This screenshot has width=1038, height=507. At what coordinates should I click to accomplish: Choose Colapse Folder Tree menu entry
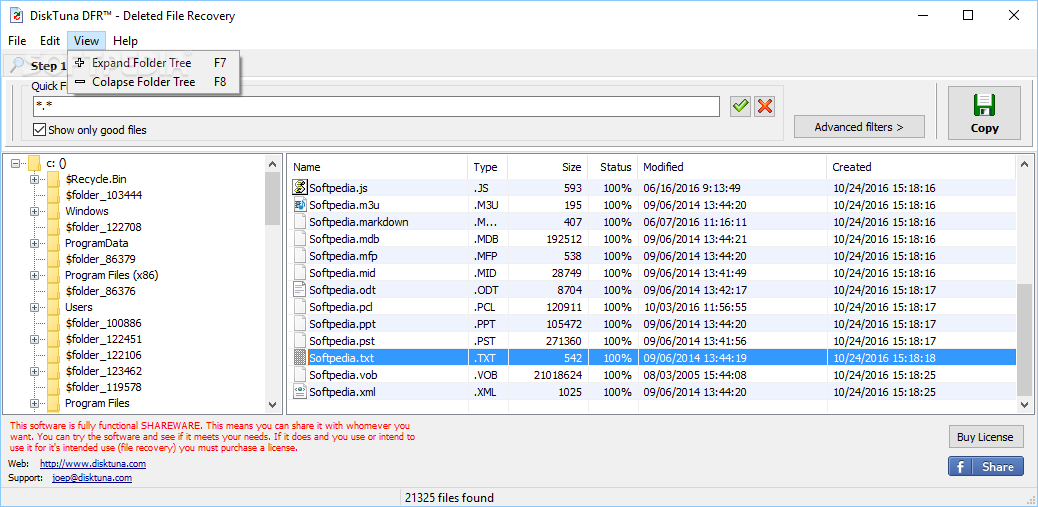[x=154, y=82]
